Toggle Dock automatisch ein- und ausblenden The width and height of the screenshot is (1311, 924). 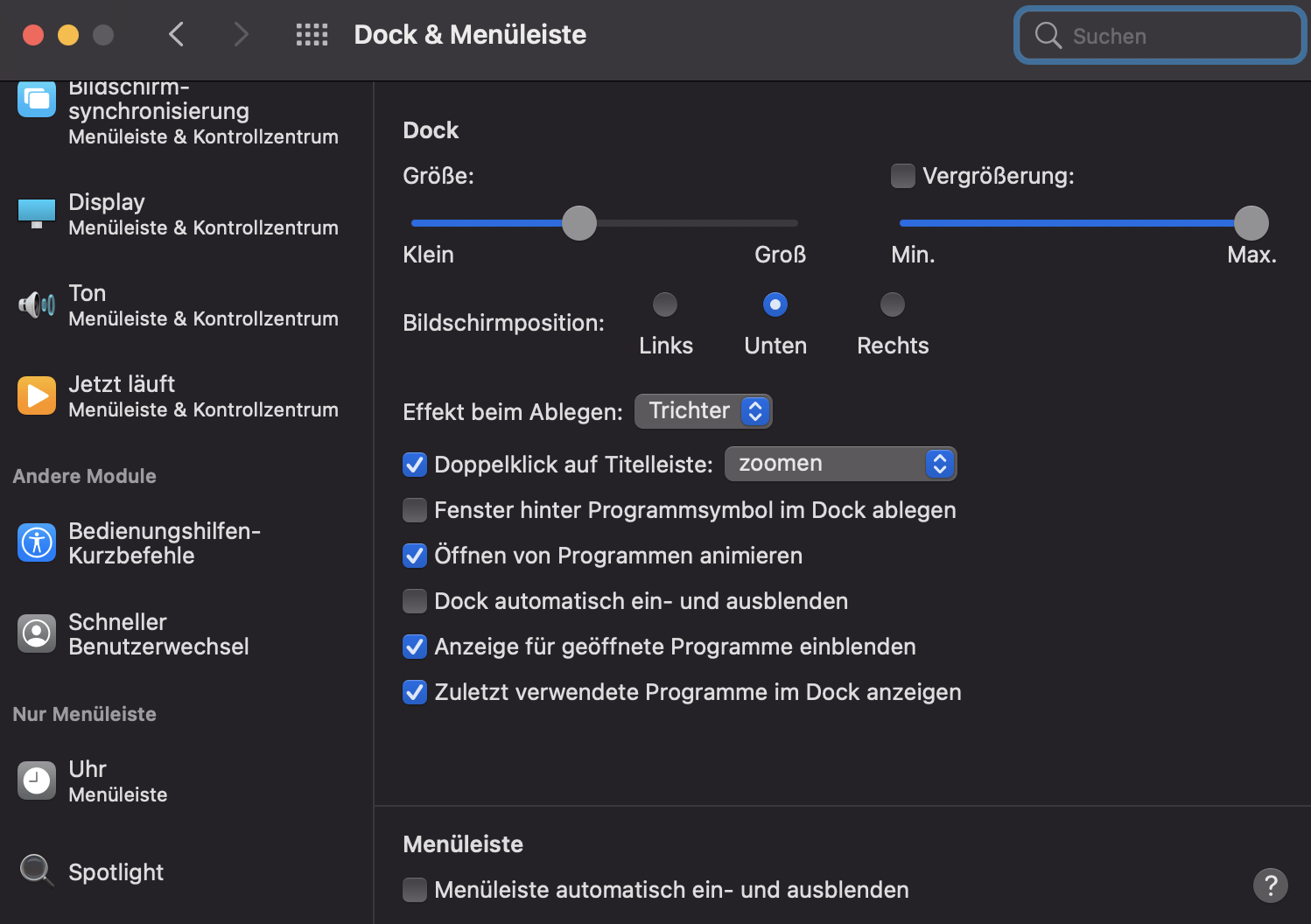pyautogui.click(x=415, y=601)
